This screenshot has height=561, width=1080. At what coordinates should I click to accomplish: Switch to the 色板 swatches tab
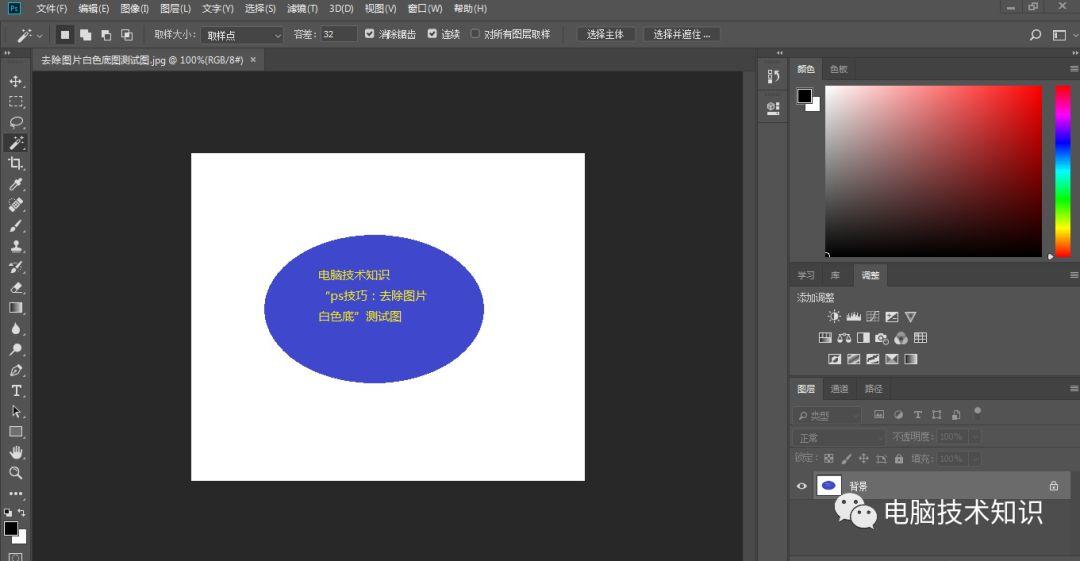(838, 69)
